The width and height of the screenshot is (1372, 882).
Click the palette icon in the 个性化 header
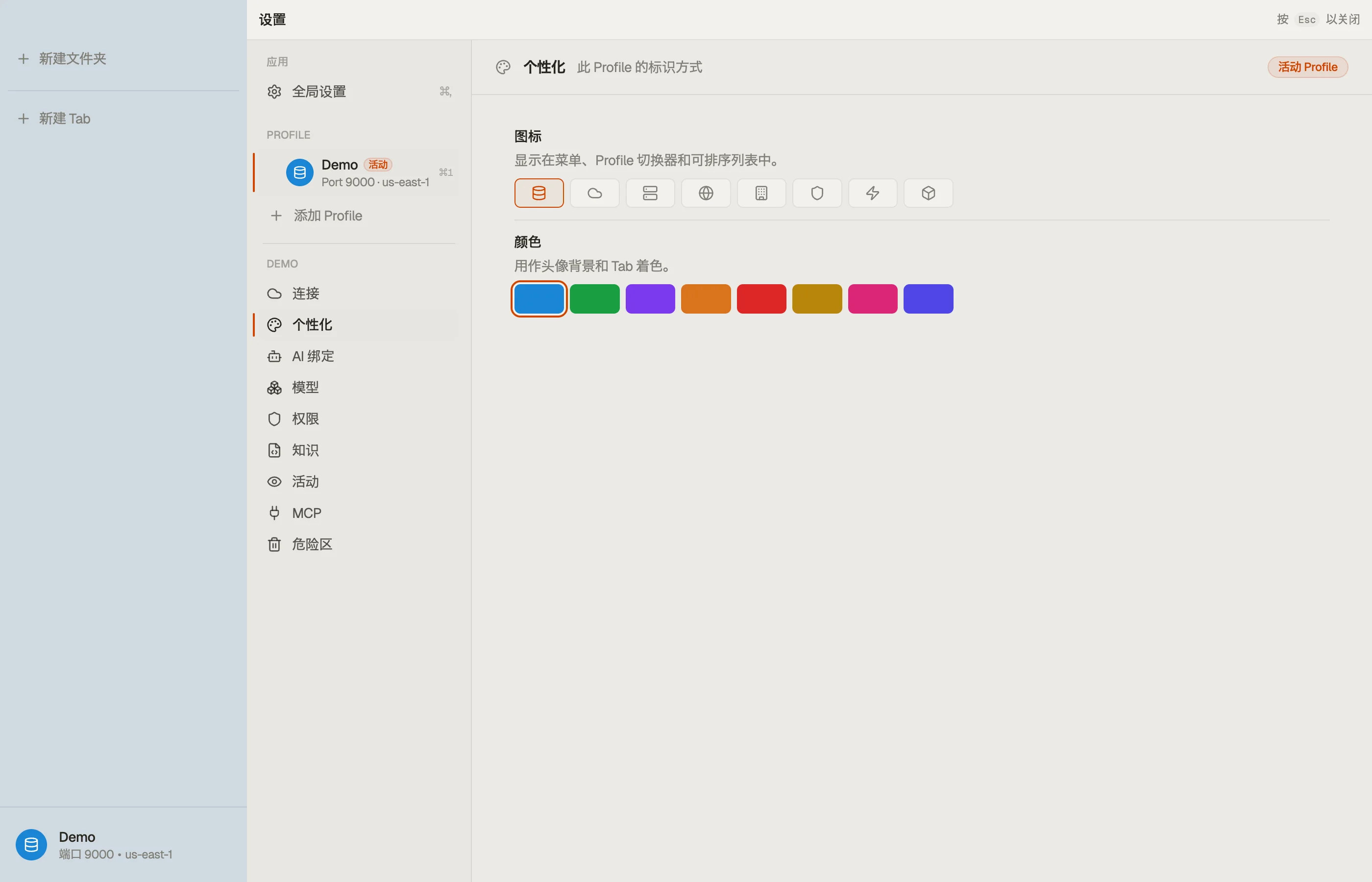503,67
